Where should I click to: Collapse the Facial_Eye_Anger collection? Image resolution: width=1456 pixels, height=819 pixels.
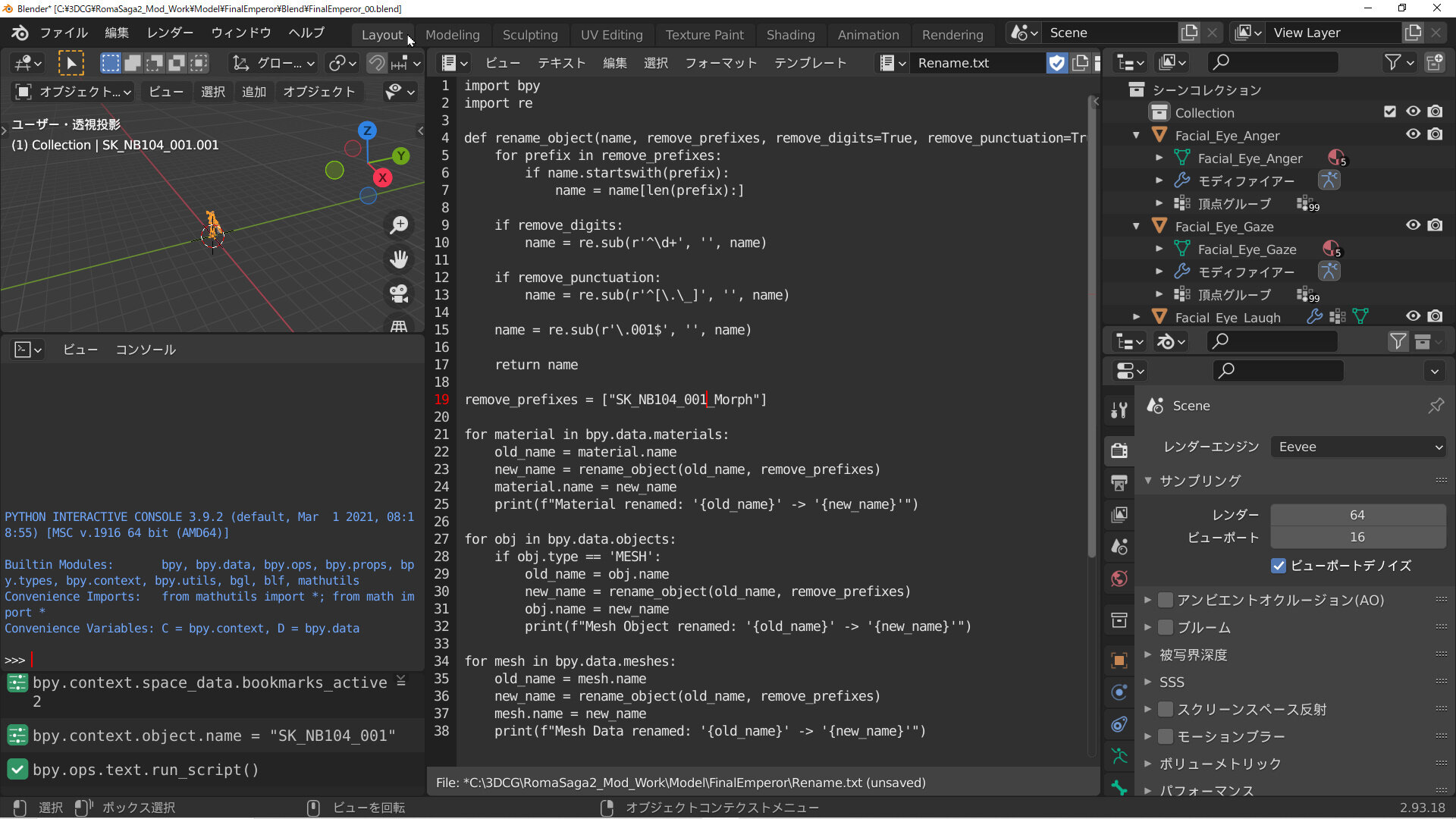coord(1136,136)
